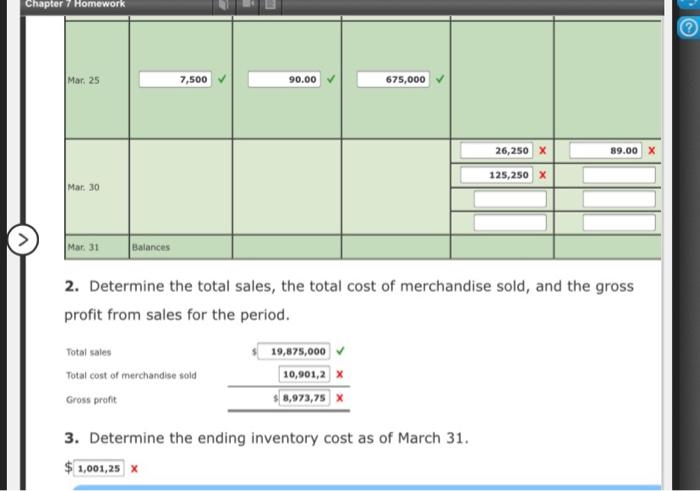
Task: Click the Mar. 30 field showing 125,250
Action: pyautogui.click(x=496, y=175)
